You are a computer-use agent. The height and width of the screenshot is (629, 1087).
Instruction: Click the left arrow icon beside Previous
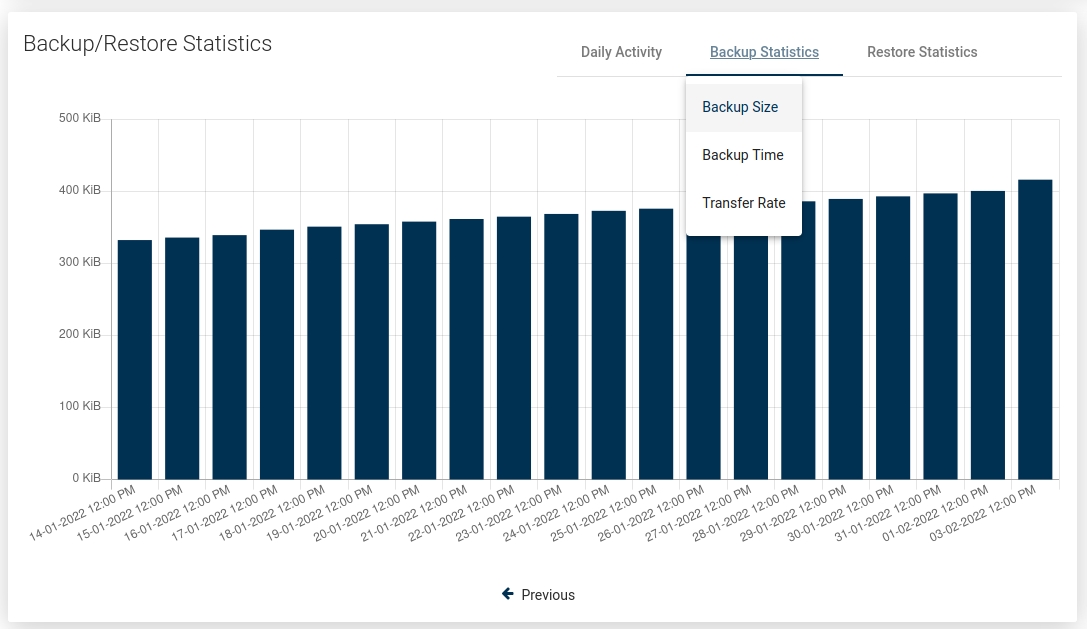click(x=508, y=594)
